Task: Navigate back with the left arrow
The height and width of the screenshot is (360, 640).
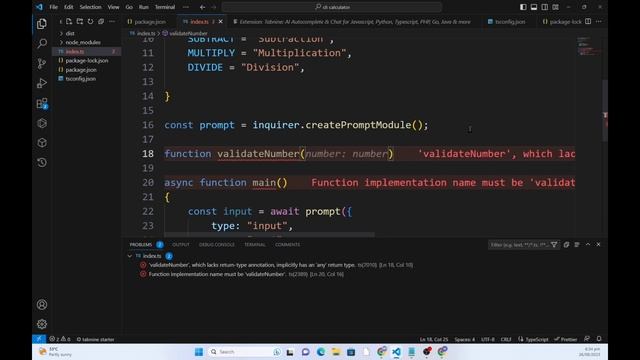Action: pos(202,7)
